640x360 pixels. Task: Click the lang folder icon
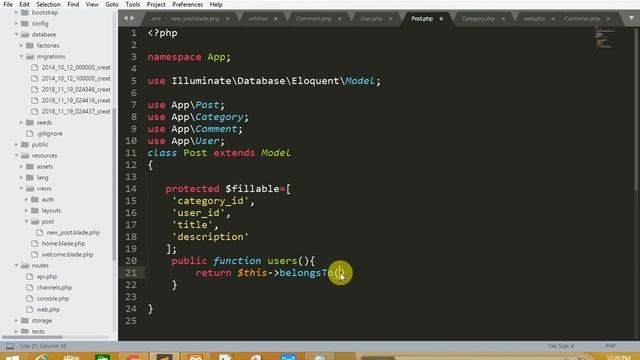[30, 178]
